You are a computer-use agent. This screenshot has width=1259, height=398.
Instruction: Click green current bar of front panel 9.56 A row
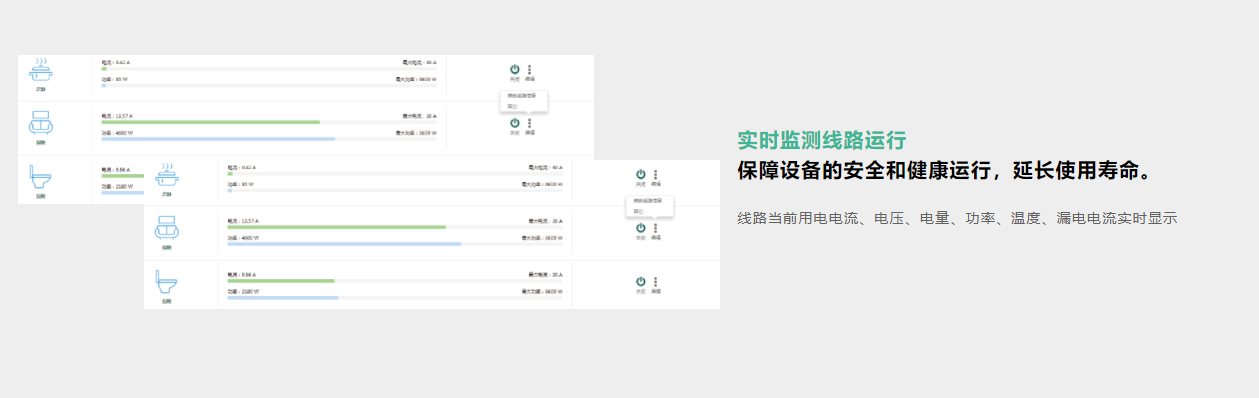tap(281, 281)
